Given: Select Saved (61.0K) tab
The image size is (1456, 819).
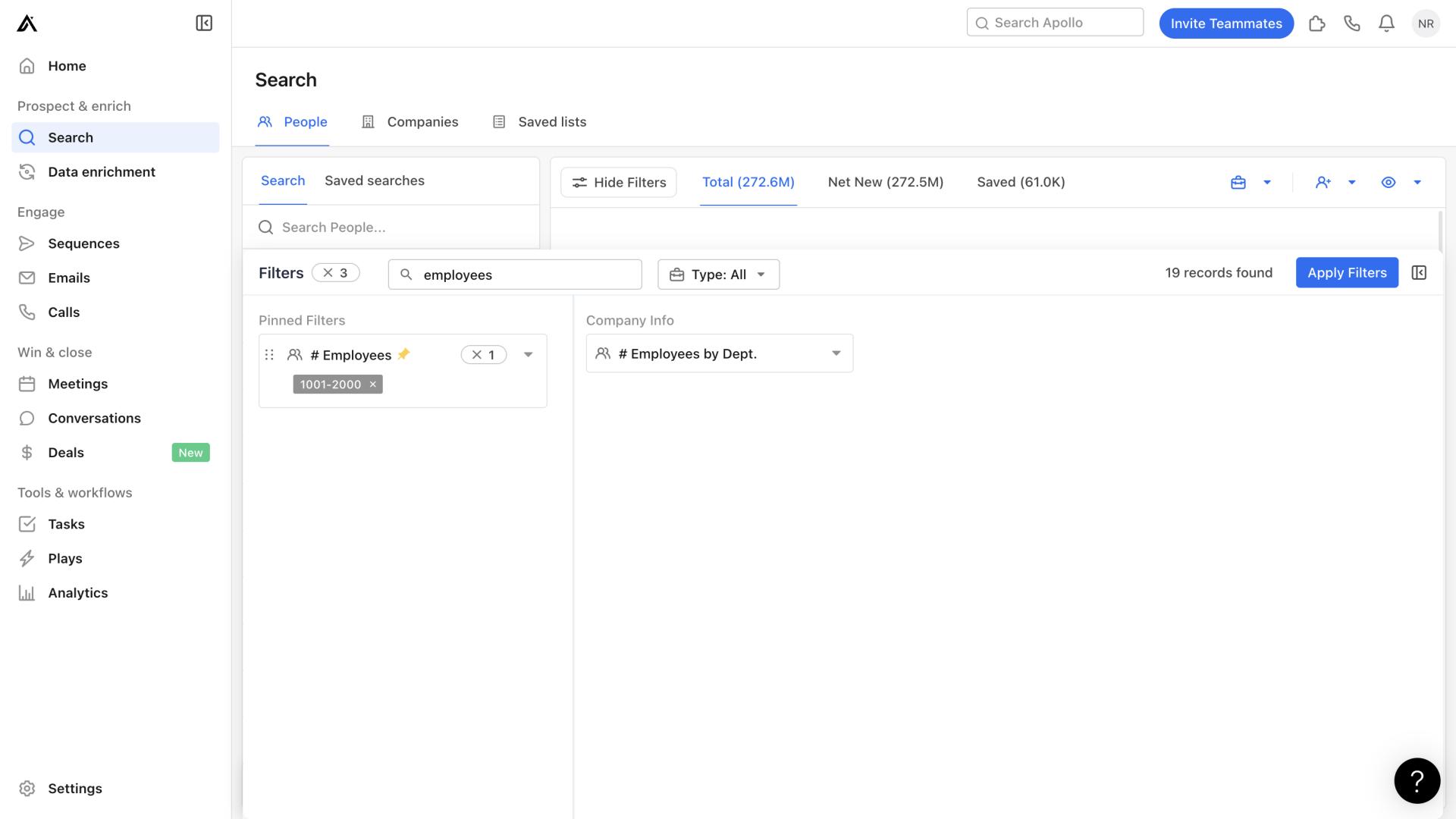Looking at the screenshot, I should pyautogui.click(x=1021, y=182).
